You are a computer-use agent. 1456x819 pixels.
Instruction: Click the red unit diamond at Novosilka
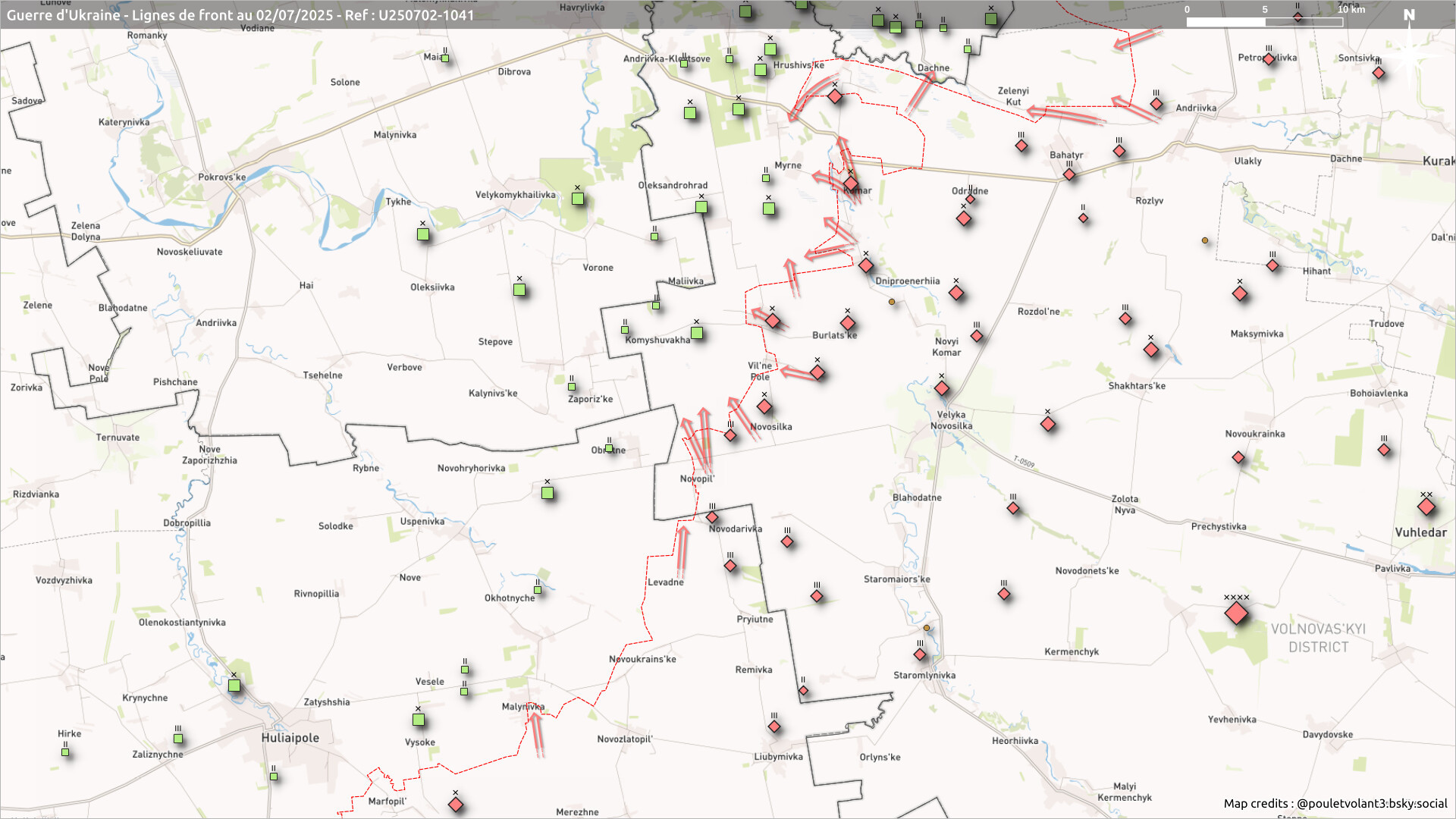(764, 406)
